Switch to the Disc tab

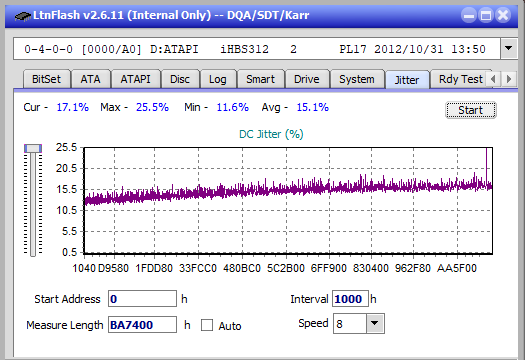coord(180,79)
